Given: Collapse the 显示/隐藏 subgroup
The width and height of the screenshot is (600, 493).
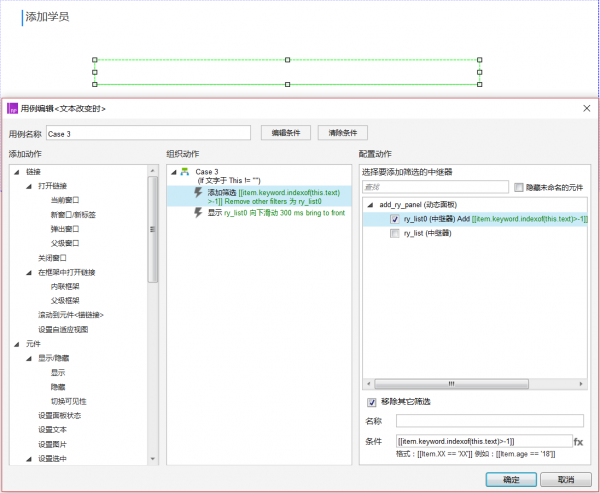Looking at the screenshot, I should pyautogui.click(x=29, y=358).
